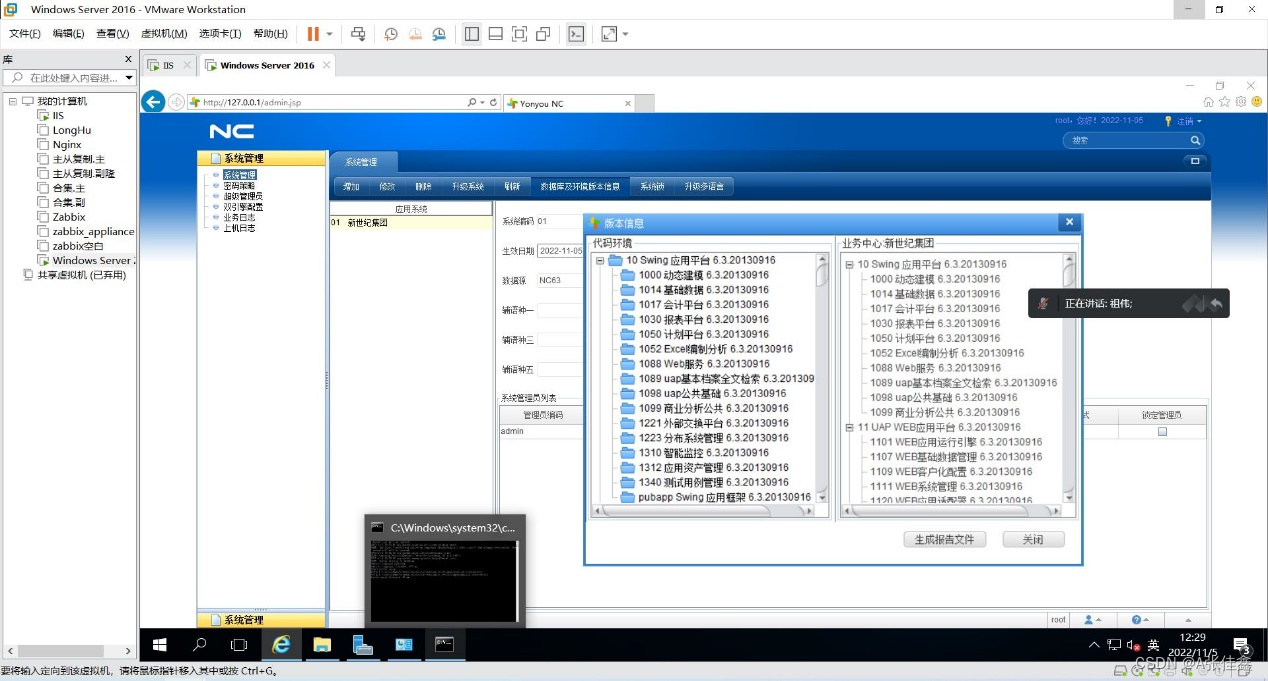This screenshot has height=681, width=1268.
Task: Select the Yonyou NC browser tab
Action: click(568, 104)
